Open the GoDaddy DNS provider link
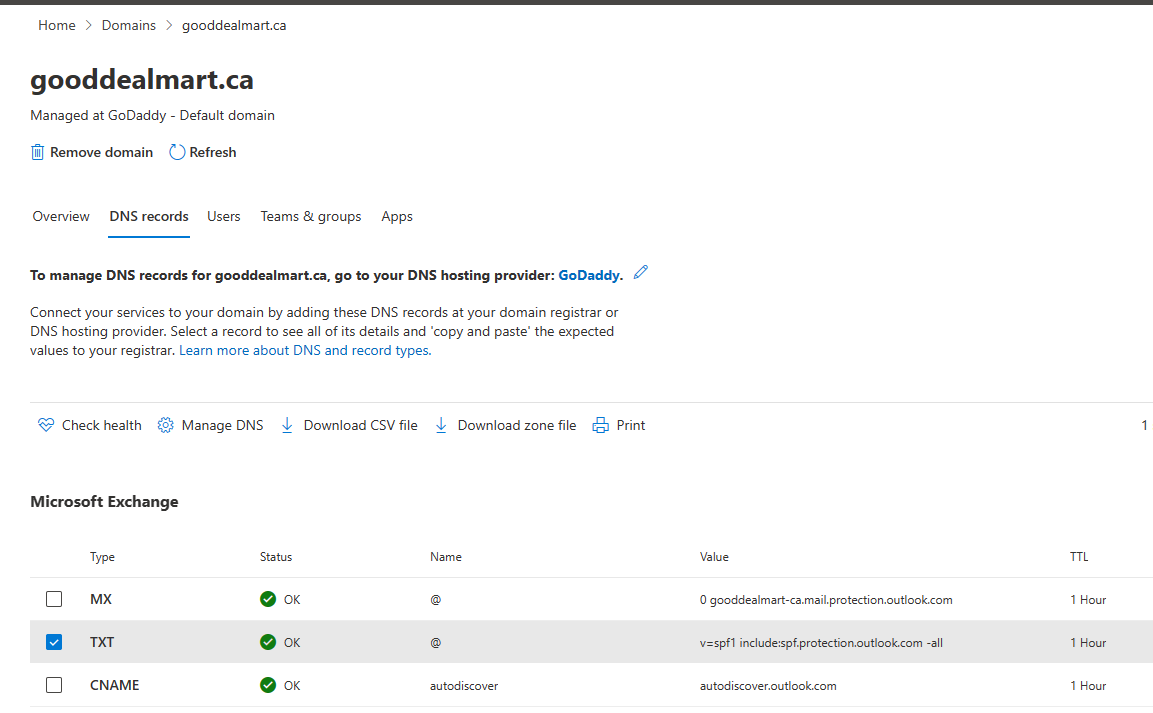1153x713 pixels. point(589,274)
